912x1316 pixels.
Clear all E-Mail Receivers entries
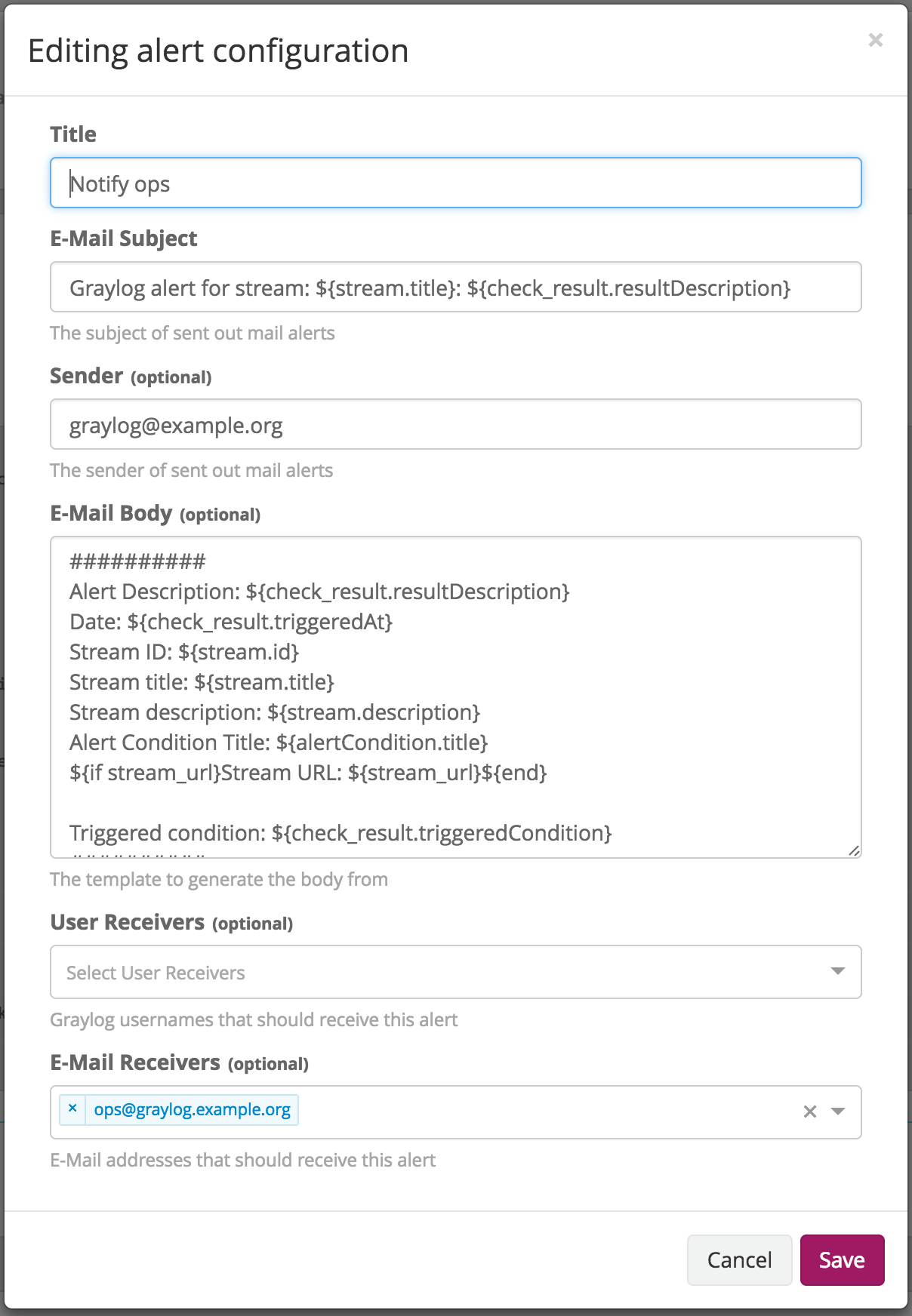[x=810, y=1112]
